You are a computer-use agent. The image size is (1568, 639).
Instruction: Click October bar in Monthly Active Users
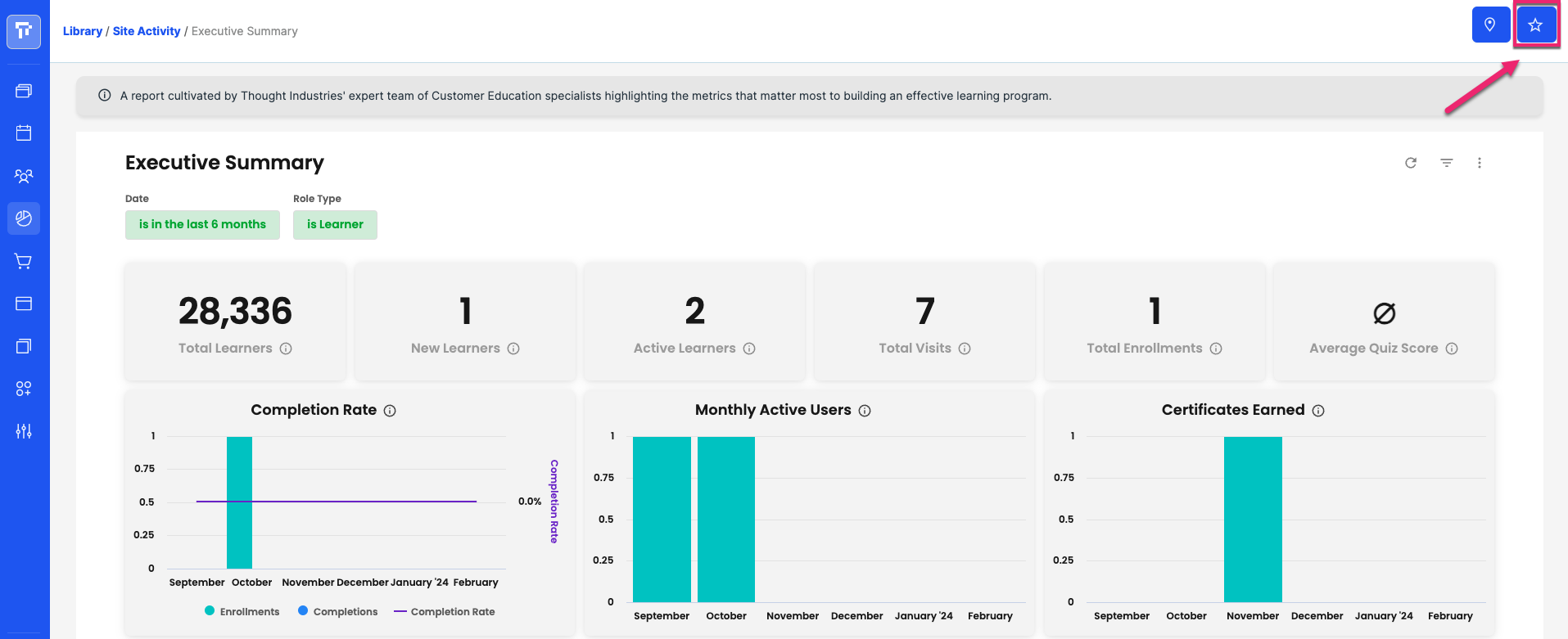click(x=726, y=520)
